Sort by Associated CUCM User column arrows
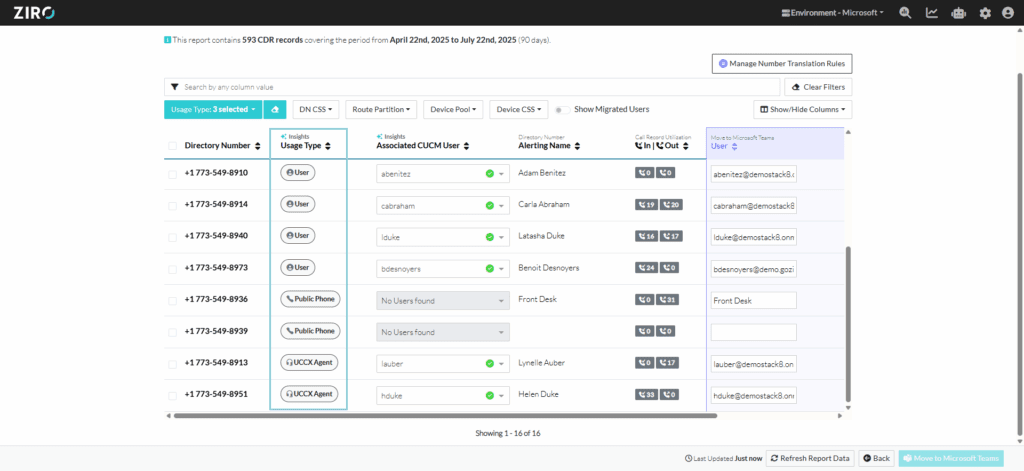Screen dimensions: 1024x471 pyautogui.click(x=466, y=146)
